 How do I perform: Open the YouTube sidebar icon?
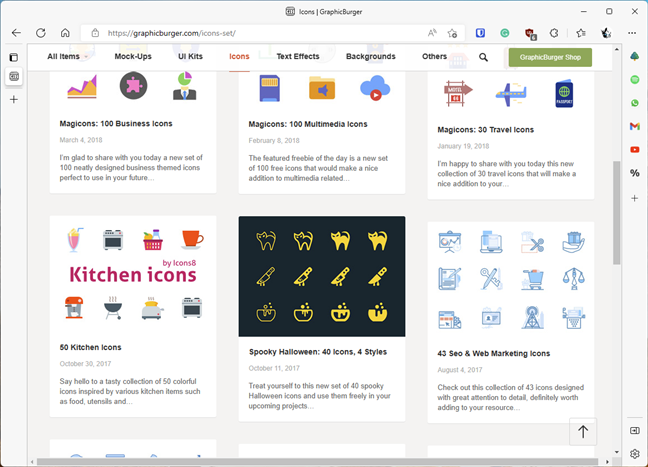[x=635, y=150]
